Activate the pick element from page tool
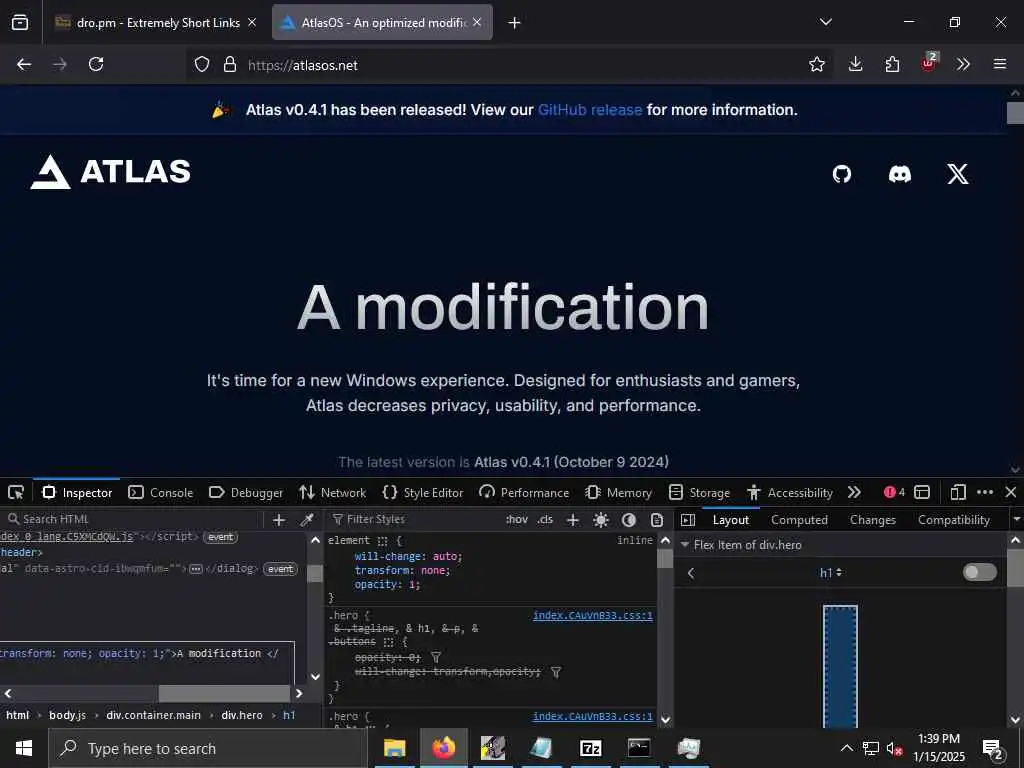This screenshot has height=768, width=1024. 16,492
